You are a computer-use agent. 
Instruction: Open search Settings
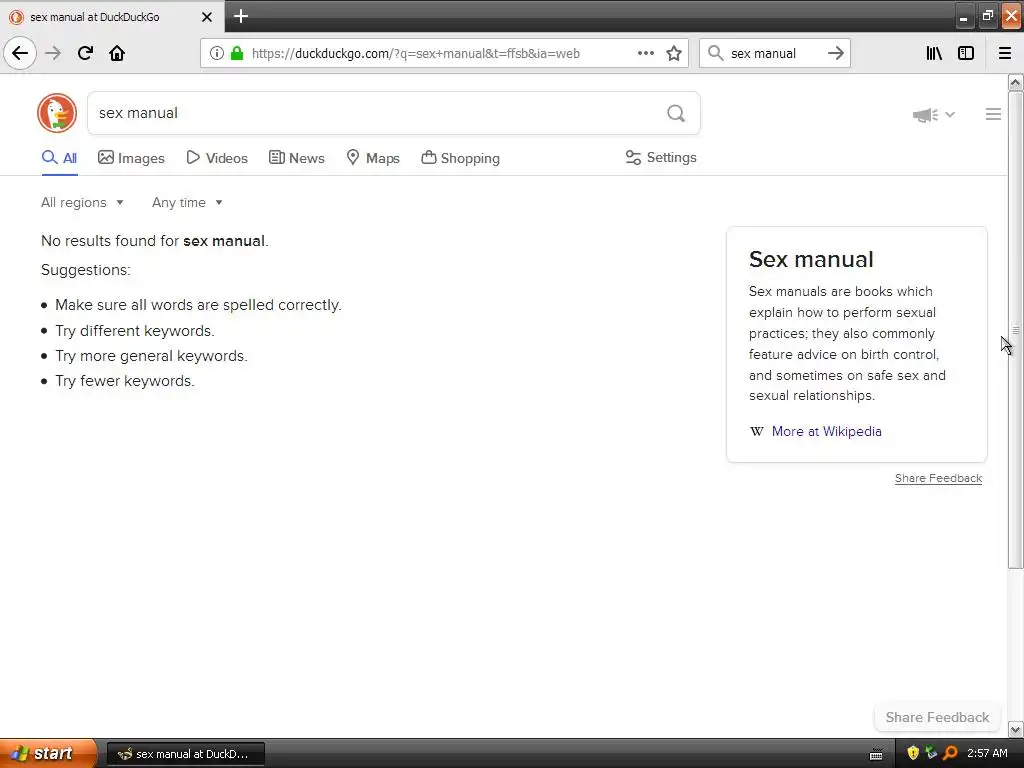click(x=661, y=157)
